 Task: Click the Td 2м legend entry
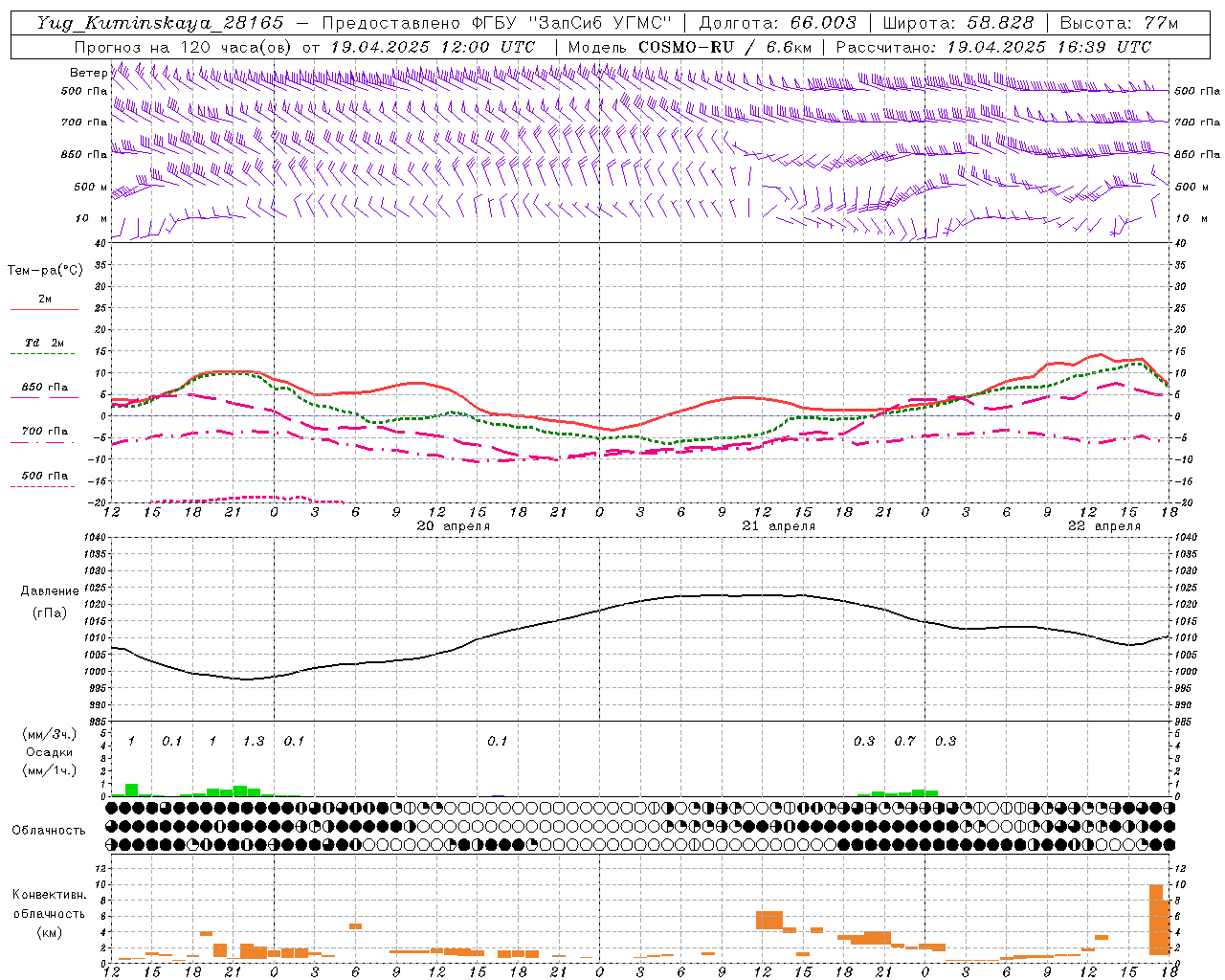pyautogui.click(x=45, y=343)
